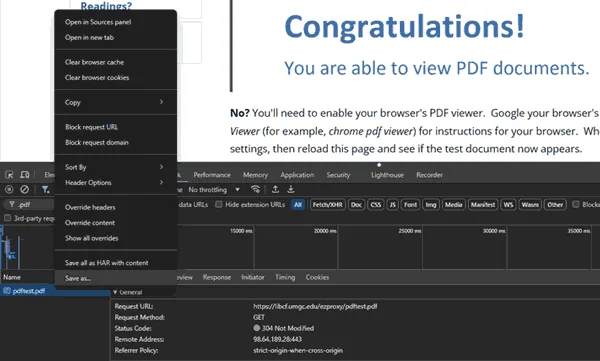Select the JS filter type
This screenshot has height=361, width=600.
click(393, 205)
